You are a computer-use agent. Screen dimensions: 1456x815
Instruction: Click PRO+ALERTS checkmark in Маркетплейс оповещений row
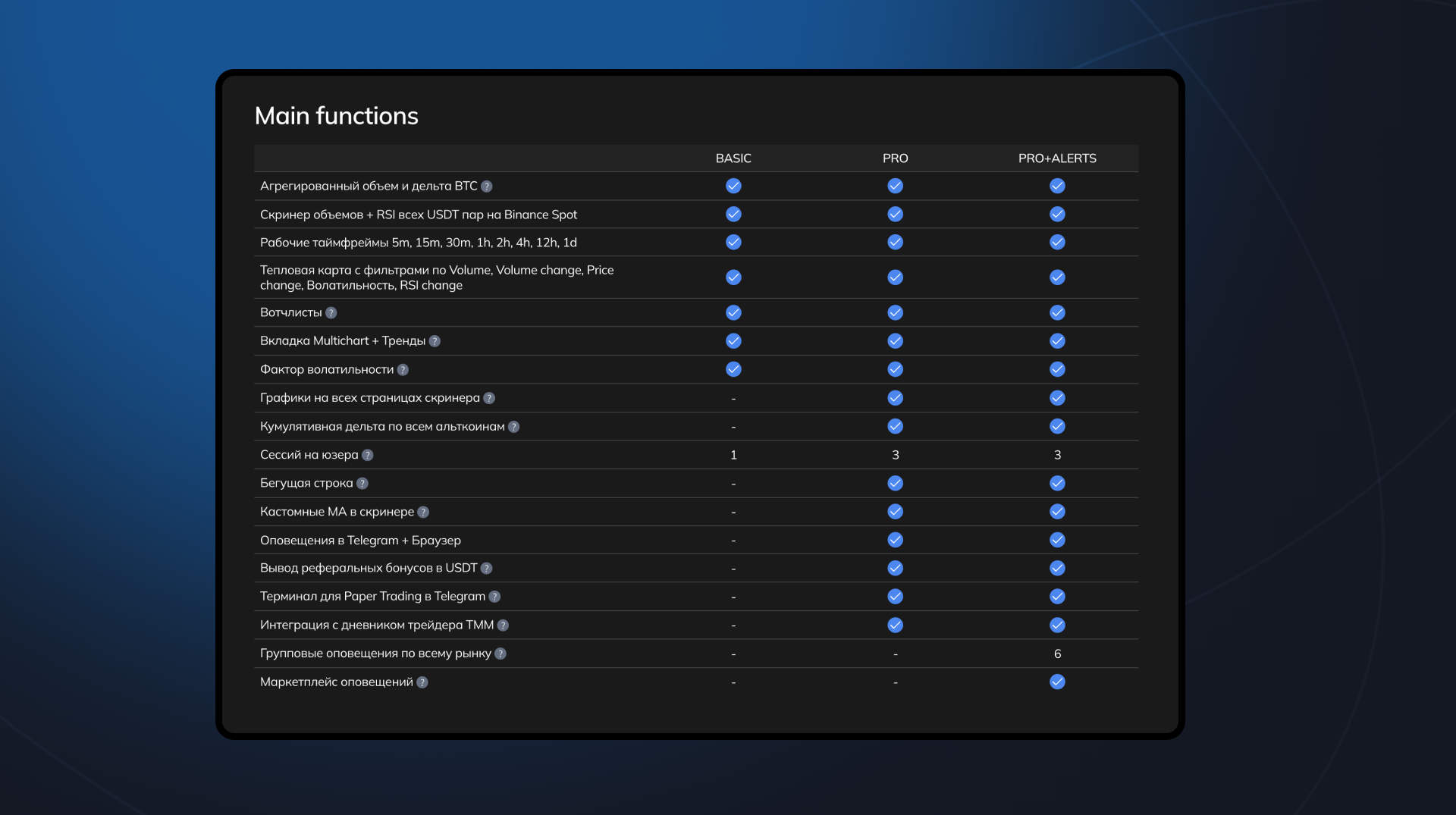[1057, 682]
